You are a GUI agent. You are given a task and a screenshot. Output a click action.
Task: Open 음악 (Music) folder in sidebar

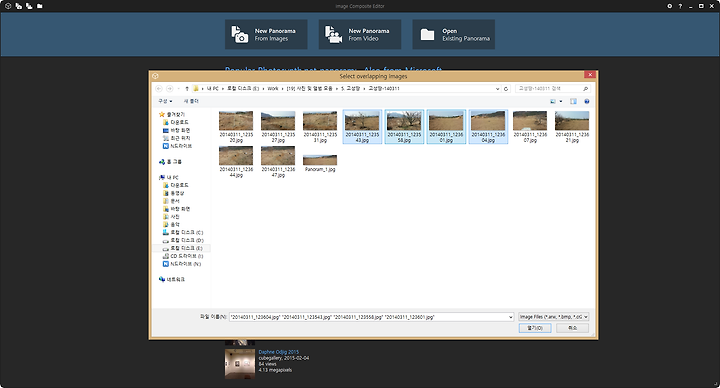(171, 225)
